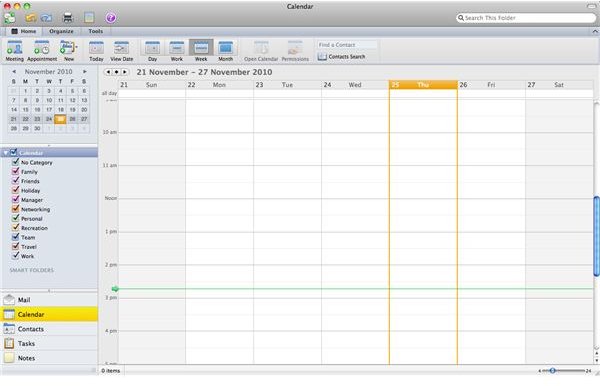The image size is (600, 386).
Task: Select the Week view button
Action: coord(201,51)
